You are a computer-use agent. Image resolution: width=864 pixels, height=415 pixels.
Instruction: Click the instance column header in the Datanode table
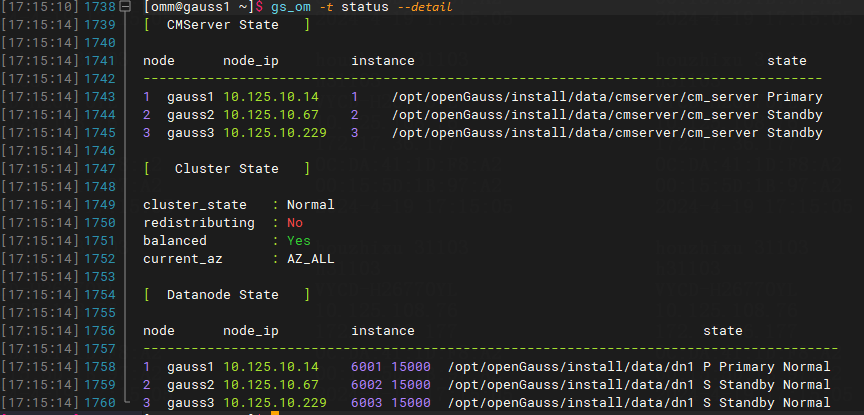[383, 331]
